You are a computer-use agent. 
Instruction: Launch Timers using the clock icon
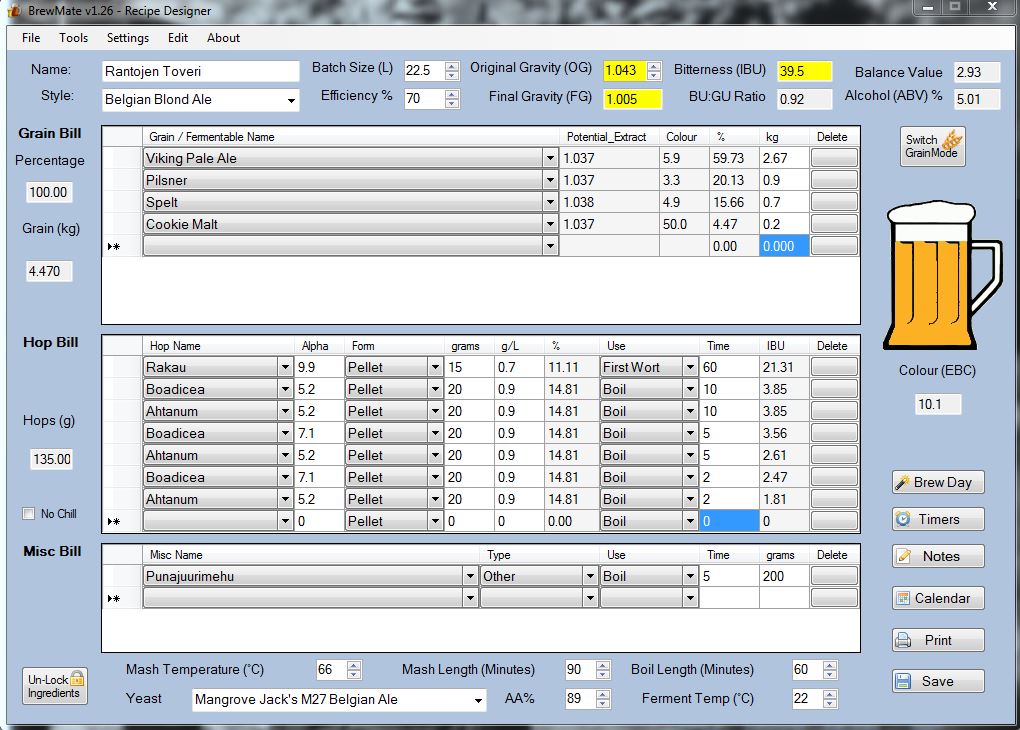coord(937,519)
